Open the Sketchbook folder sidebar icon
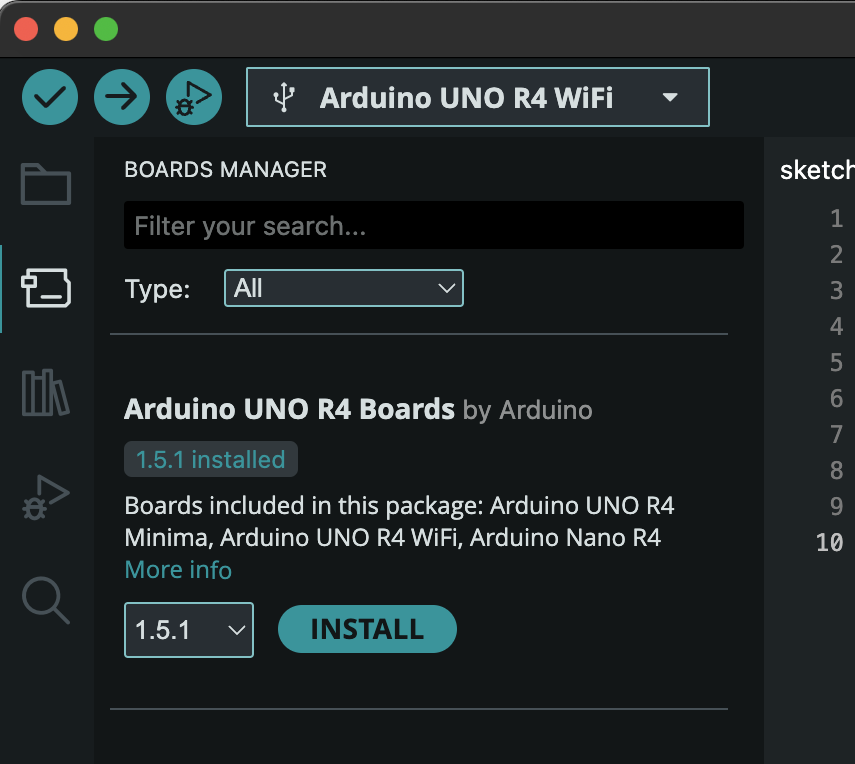The width and height of the screenshot is (855, 764). click(x=44, y=184)
